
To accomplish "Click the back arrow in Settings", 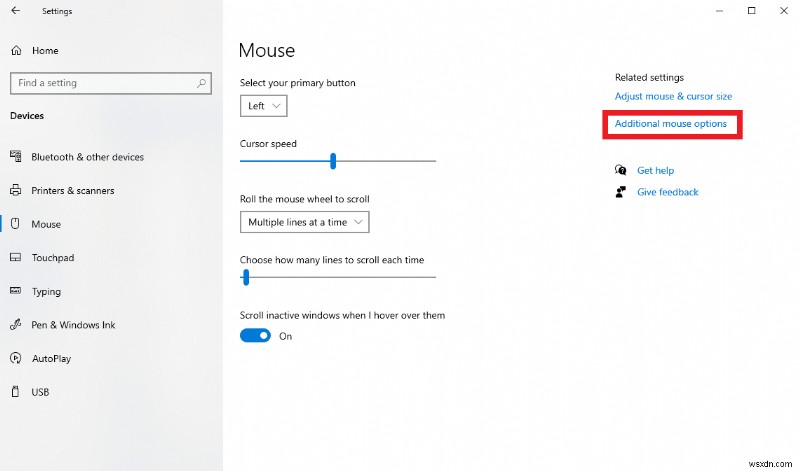I will tap(15, 11).
